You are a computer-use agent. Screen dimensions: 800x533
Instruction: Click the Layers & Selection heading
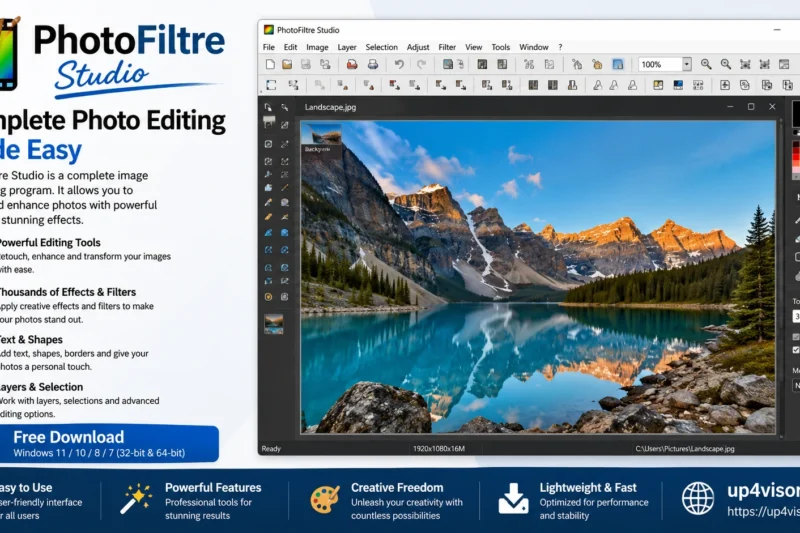(x=41, y=387)
